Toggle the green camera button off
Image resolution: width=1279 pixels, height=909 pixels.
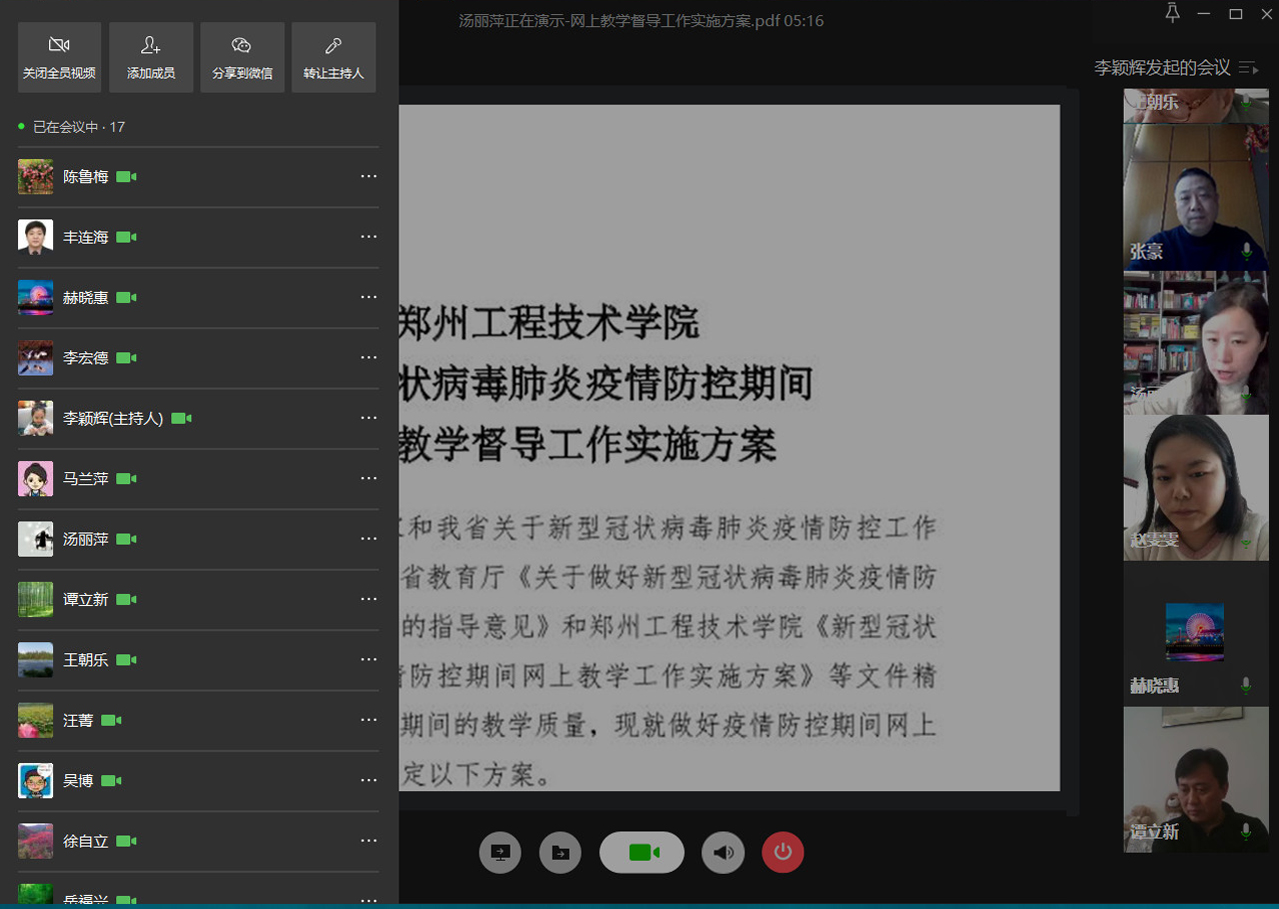(642, 852)
